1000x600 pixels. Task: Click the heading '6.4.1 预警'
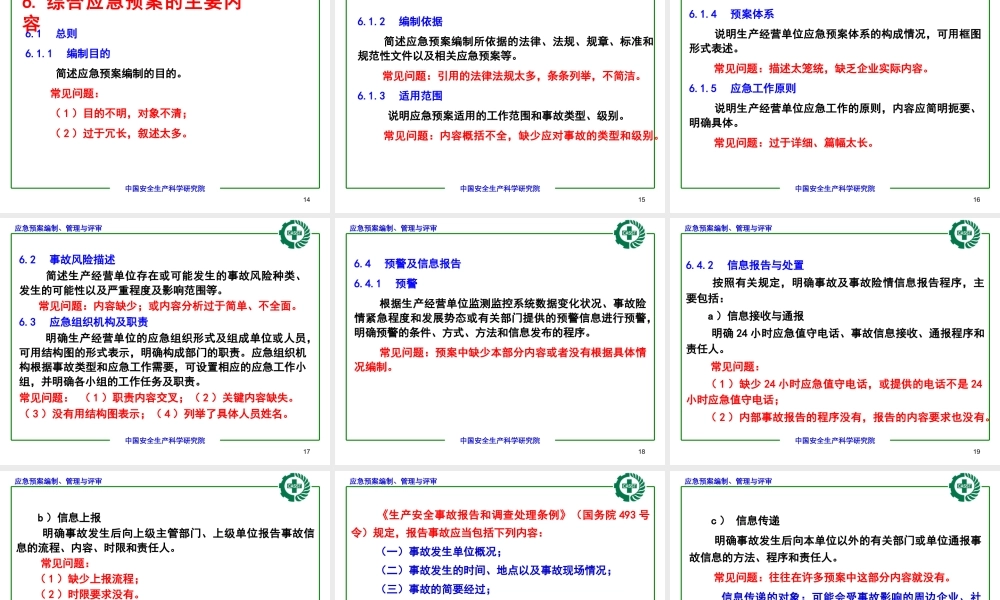pyautogui.click(x=386, y=284)
